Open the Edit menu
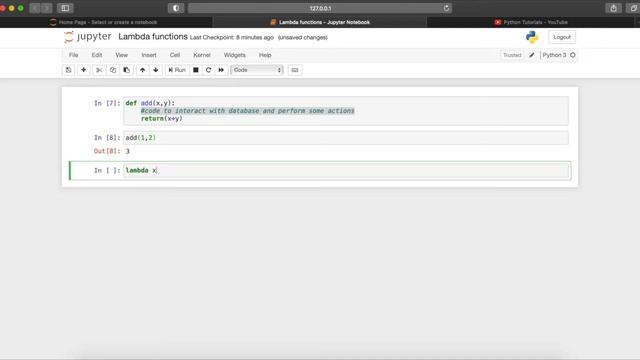This screenshot has height=360, width=640. [97, 55]
